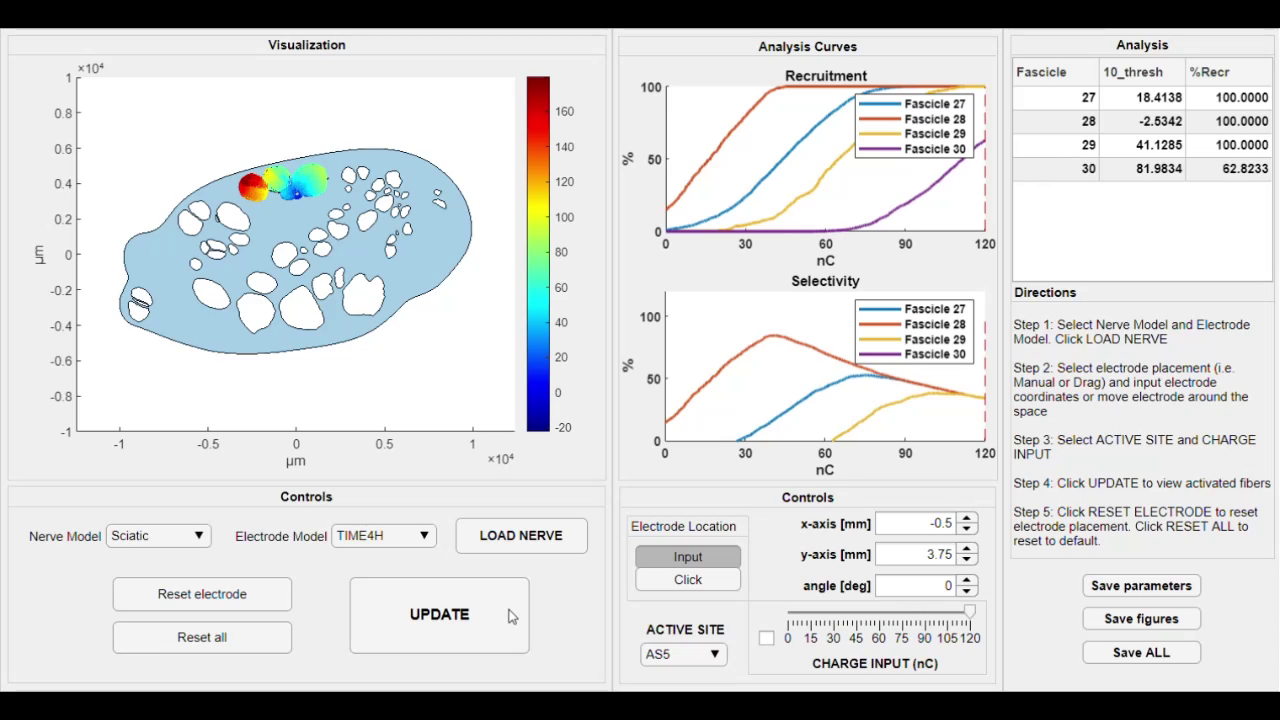The height and width of the screenshot is (720, 1280).
Task: Toggle the checkbox beside the charge slider
Action: point(766,638)
